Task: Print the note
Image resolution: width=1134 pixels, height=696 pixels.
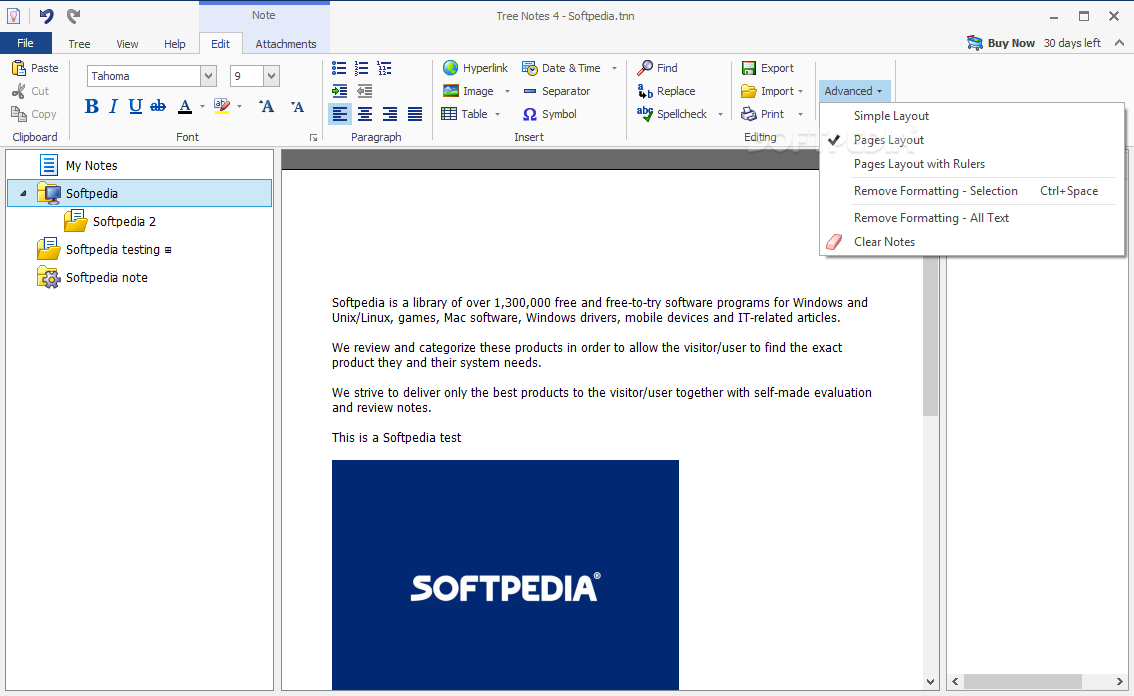Action: (x=762, y=114)
